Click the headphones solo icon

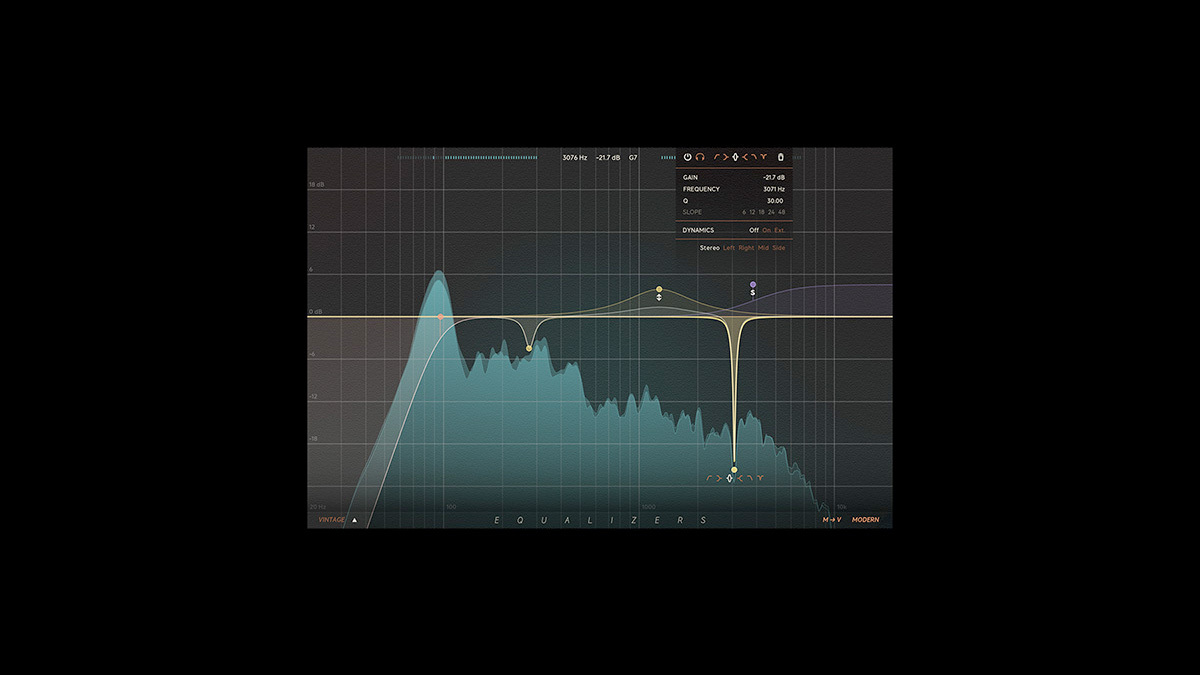point(700,157)
